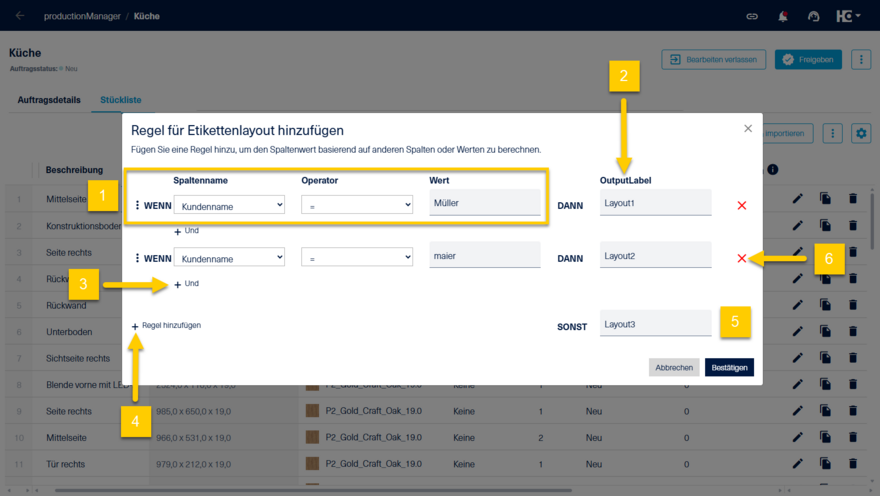Add a new rule via Regel hinzufügen
This screenshot has height=496, width=880.
point(166,325)
